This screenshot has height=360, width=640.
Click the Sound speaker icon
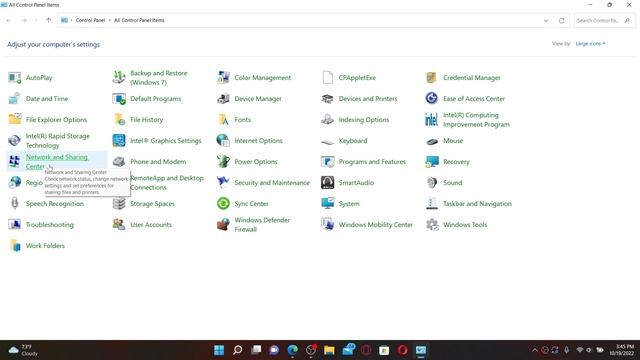coord(431,182)
